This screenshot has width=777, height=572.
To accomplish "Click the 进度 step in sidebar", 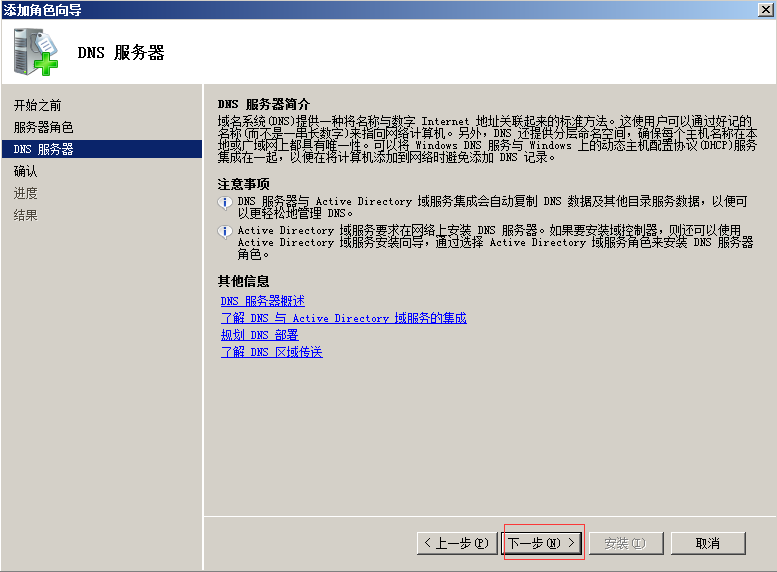I will (x=26, y=193).
